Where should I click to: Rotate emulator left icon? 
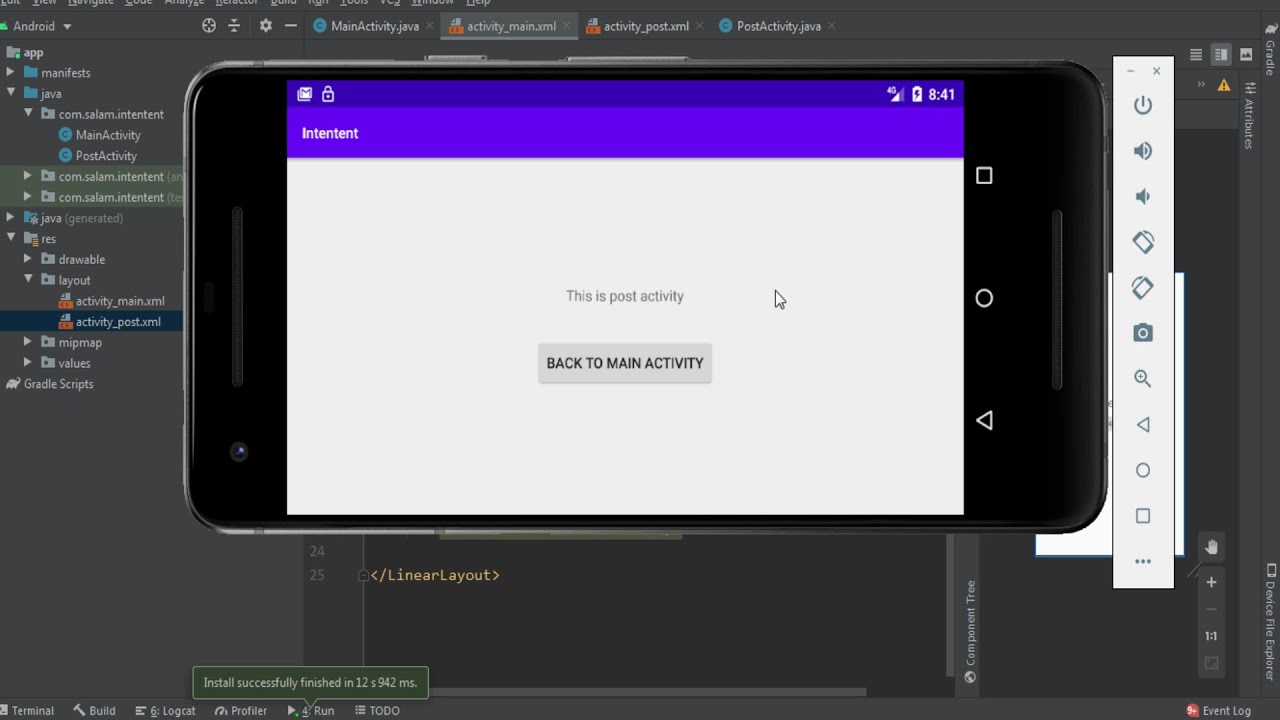1143,242
